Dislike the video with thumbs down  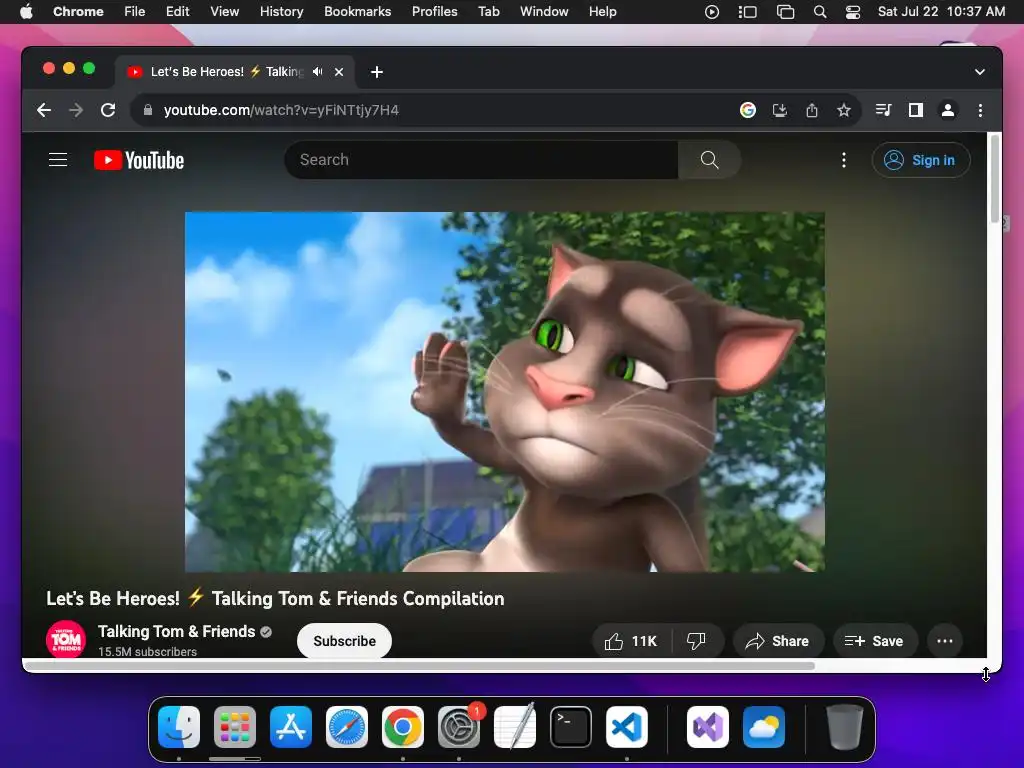[x=697, y=641]
